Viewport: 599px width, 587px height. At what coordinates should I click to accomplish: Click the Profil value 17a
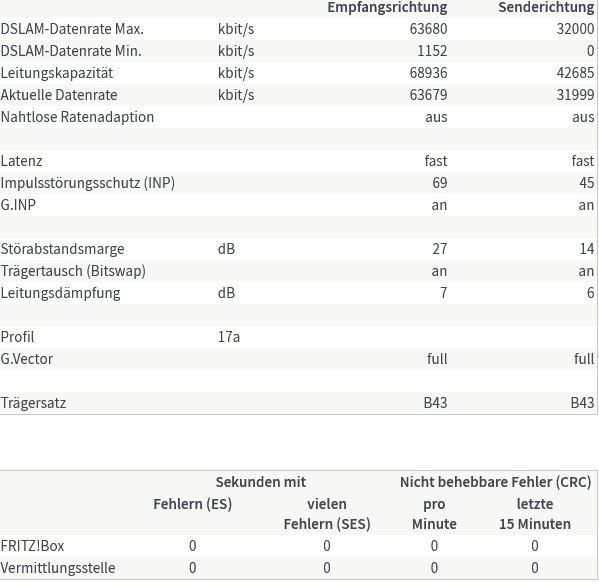(x=229, y=337)
